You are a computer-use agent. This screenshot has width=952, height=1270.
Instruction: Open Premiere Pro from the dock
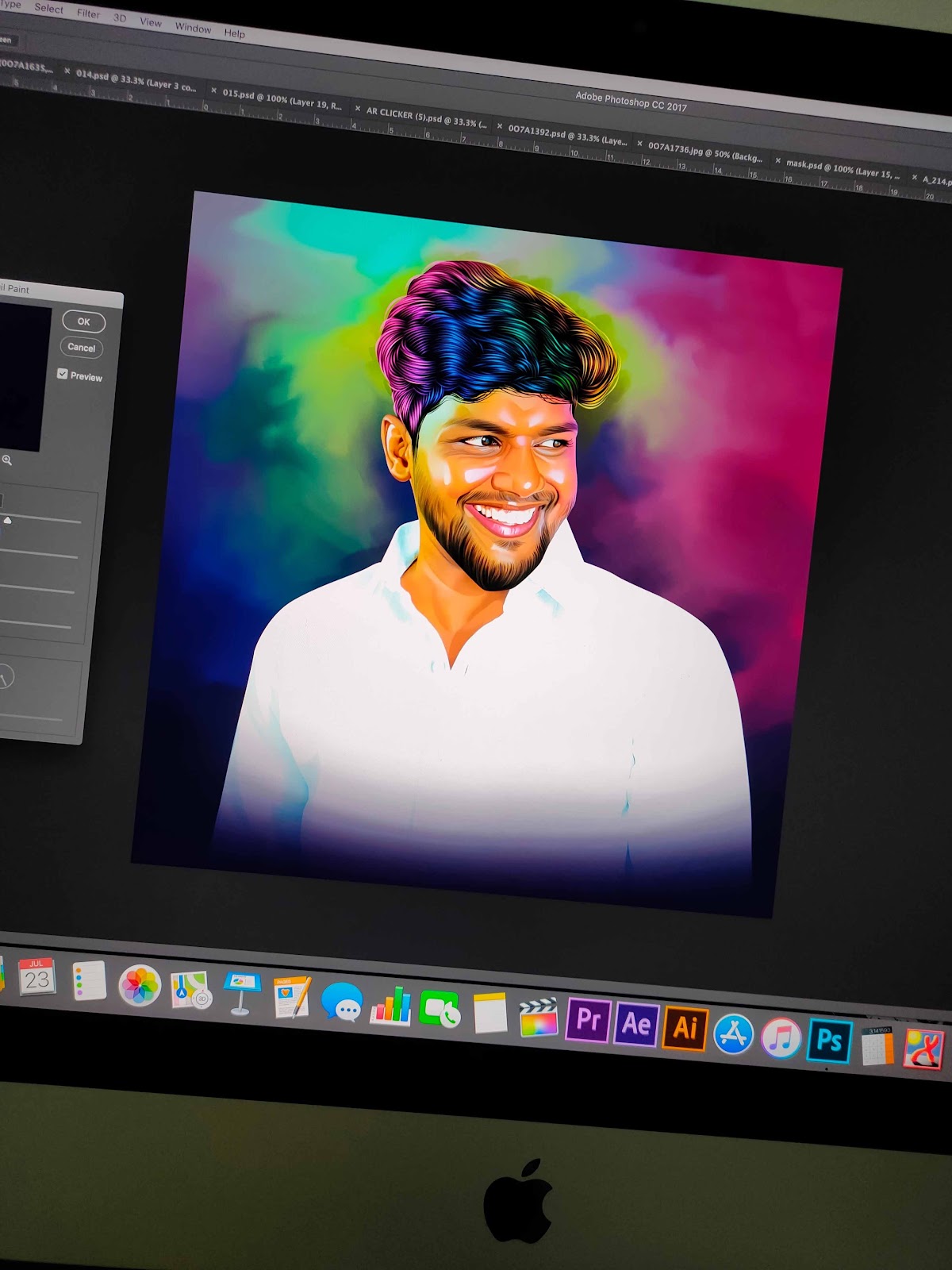[588, 1019]
